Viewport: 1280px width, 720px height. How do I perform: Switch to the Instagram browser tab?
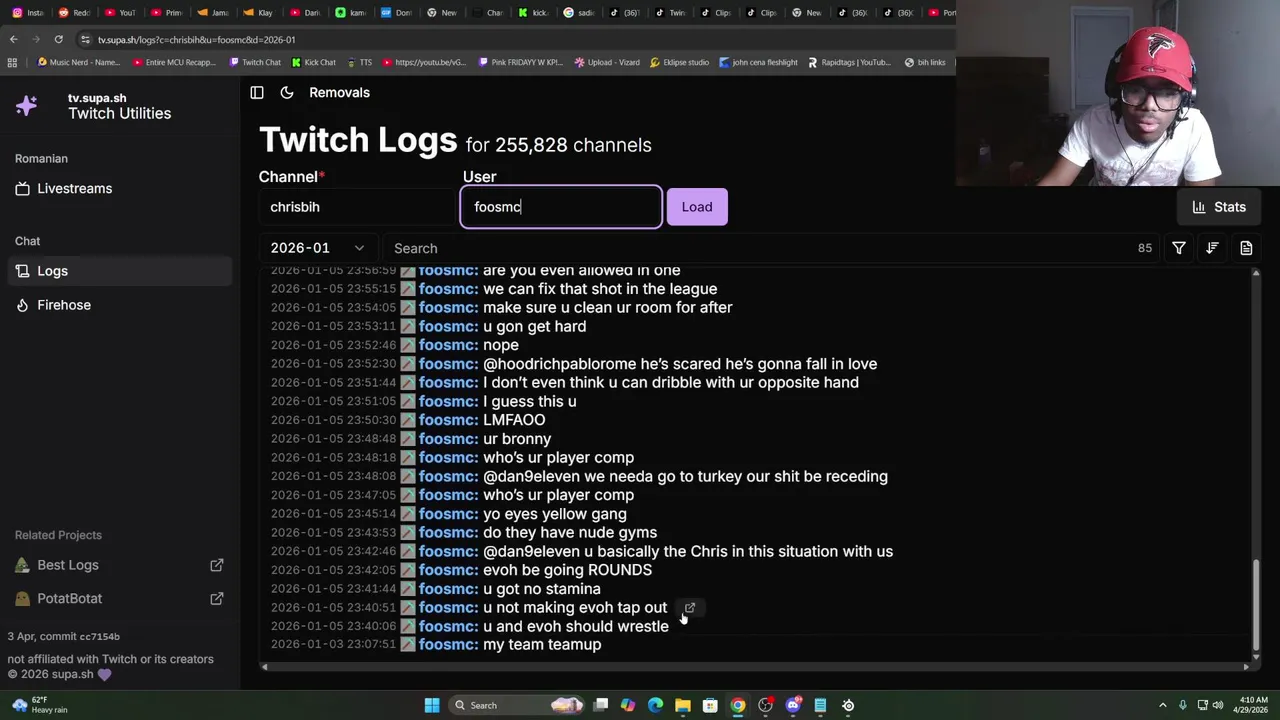point(28,13)
